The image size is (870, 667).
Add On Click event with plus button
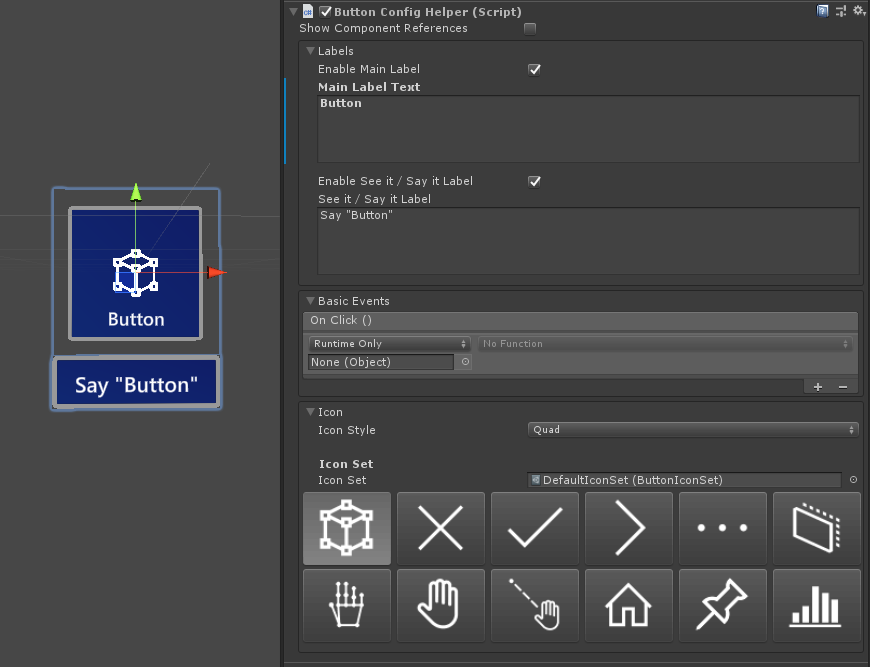tap(818, 387)
